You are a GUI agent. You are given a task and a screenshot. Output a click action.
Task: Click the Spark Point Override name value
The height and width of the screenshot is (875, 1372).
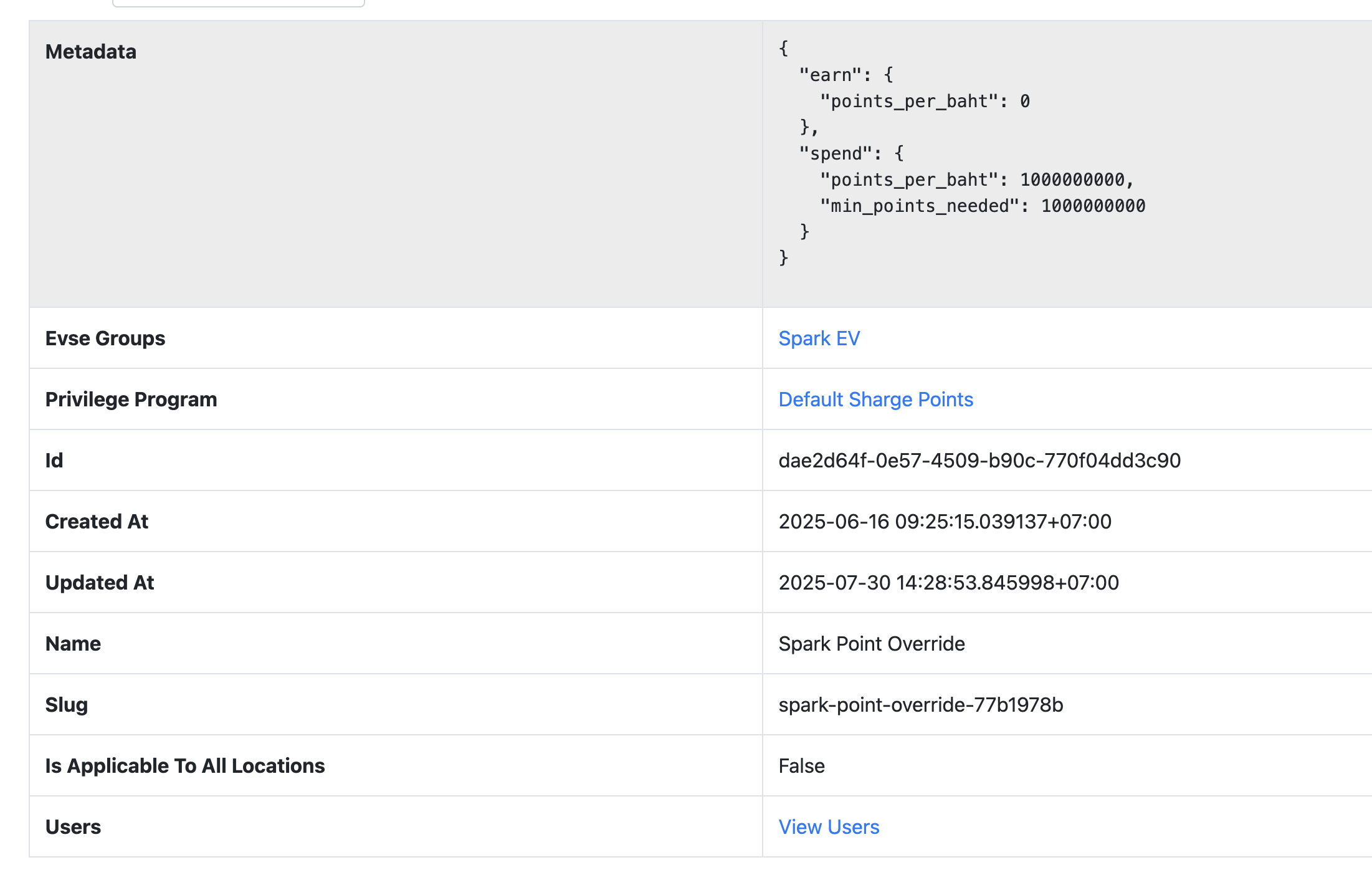tap(871, 644)
